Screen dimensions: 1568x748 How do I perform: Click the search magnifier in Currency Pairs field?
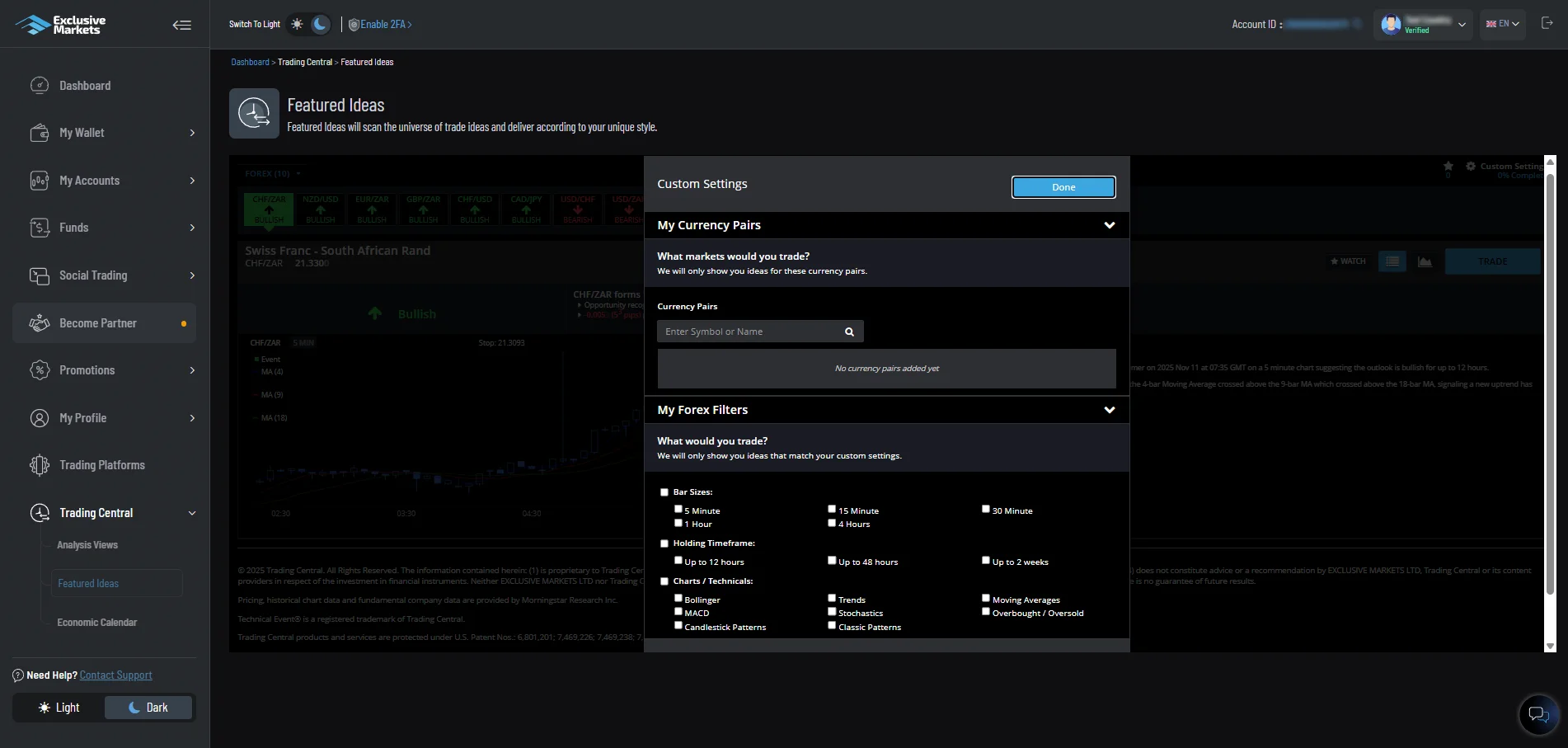(848, 331)
